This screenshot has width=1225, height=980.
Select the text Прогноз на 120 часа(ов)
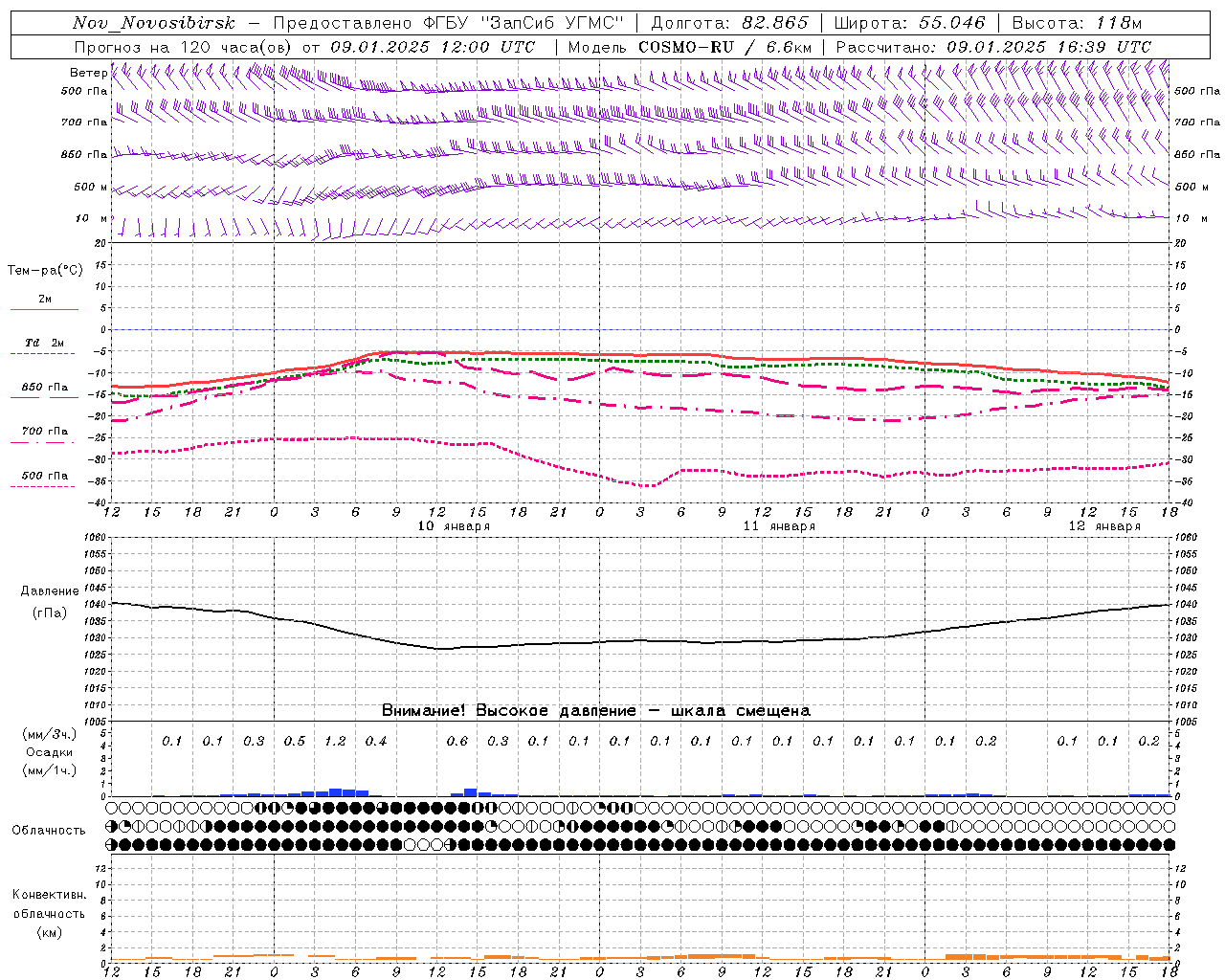[184, 47]
